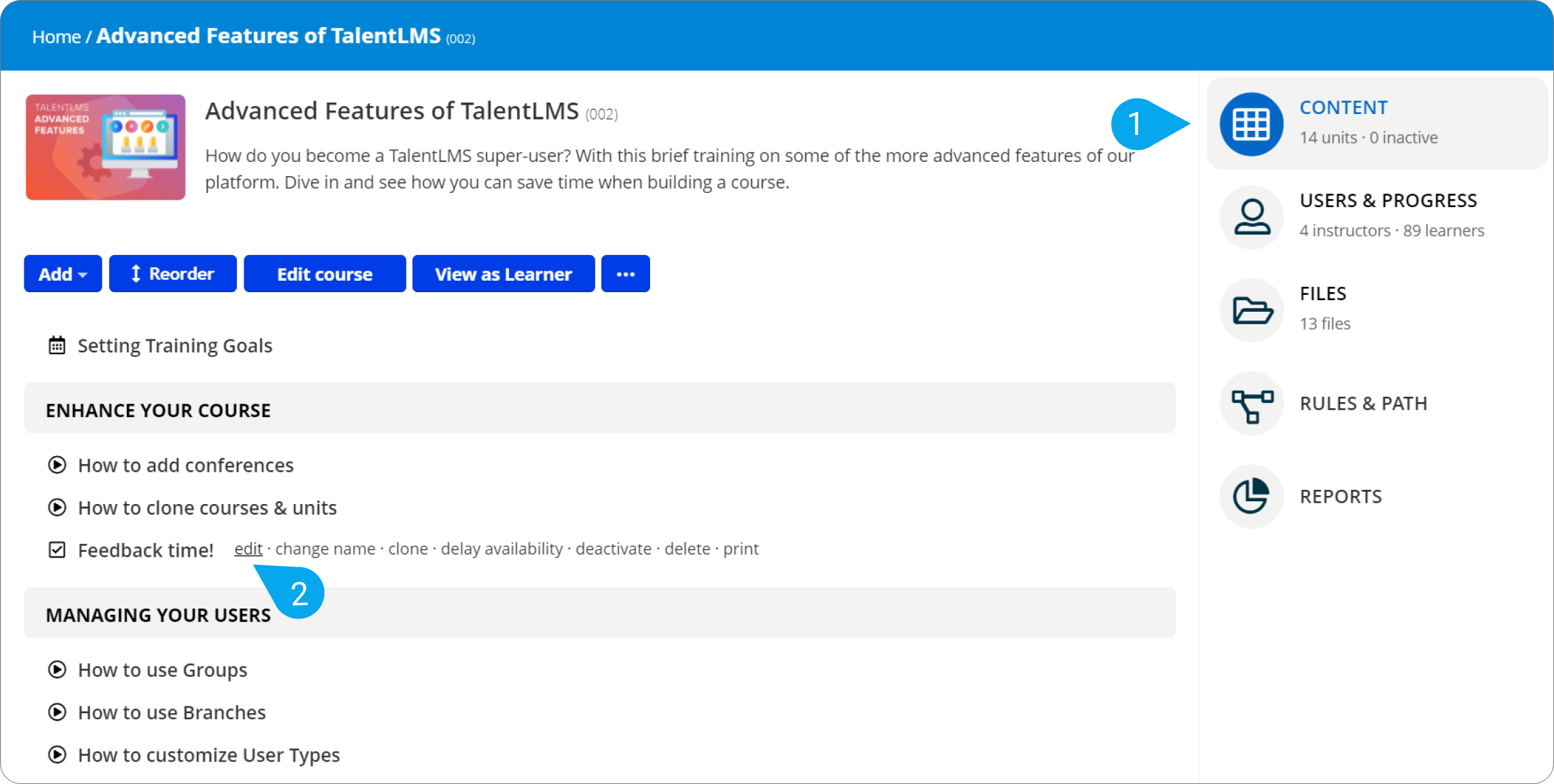Click the Content grid icon
This screenshot has width=1554, height=784.
click(1251, 124)
